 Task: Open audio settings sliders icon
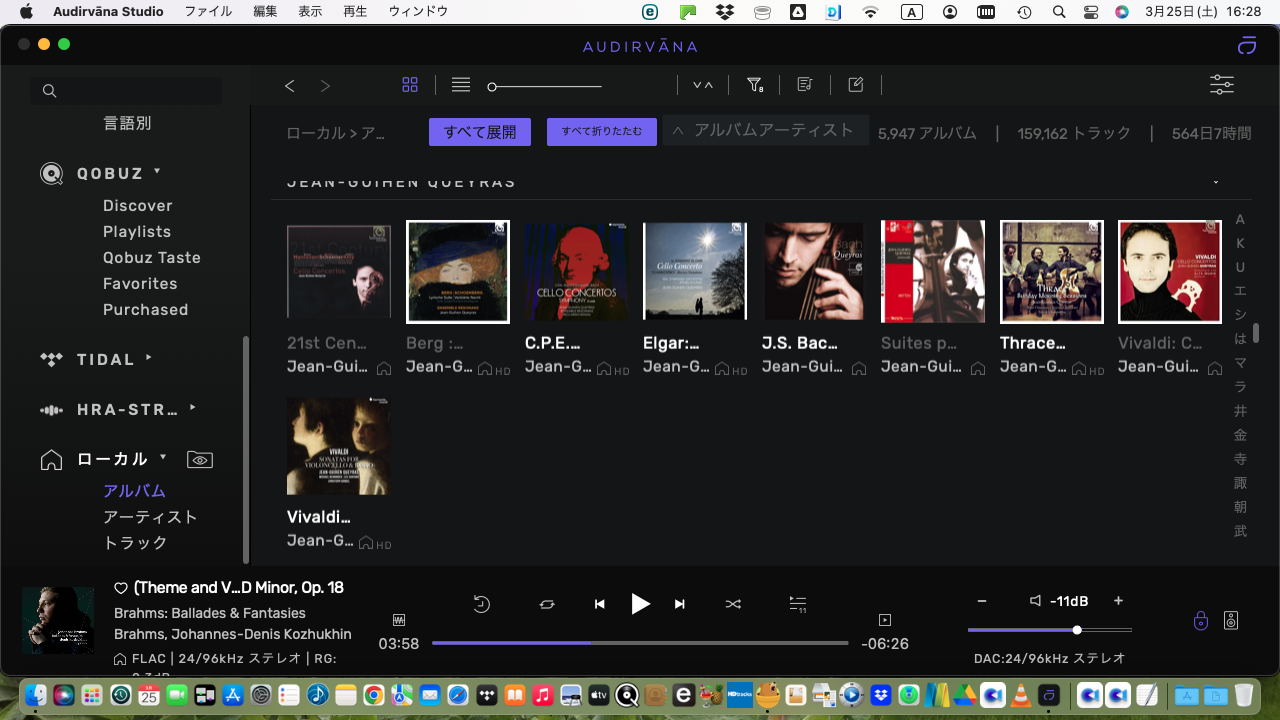pyautogui.click(x=1222, y=85)
